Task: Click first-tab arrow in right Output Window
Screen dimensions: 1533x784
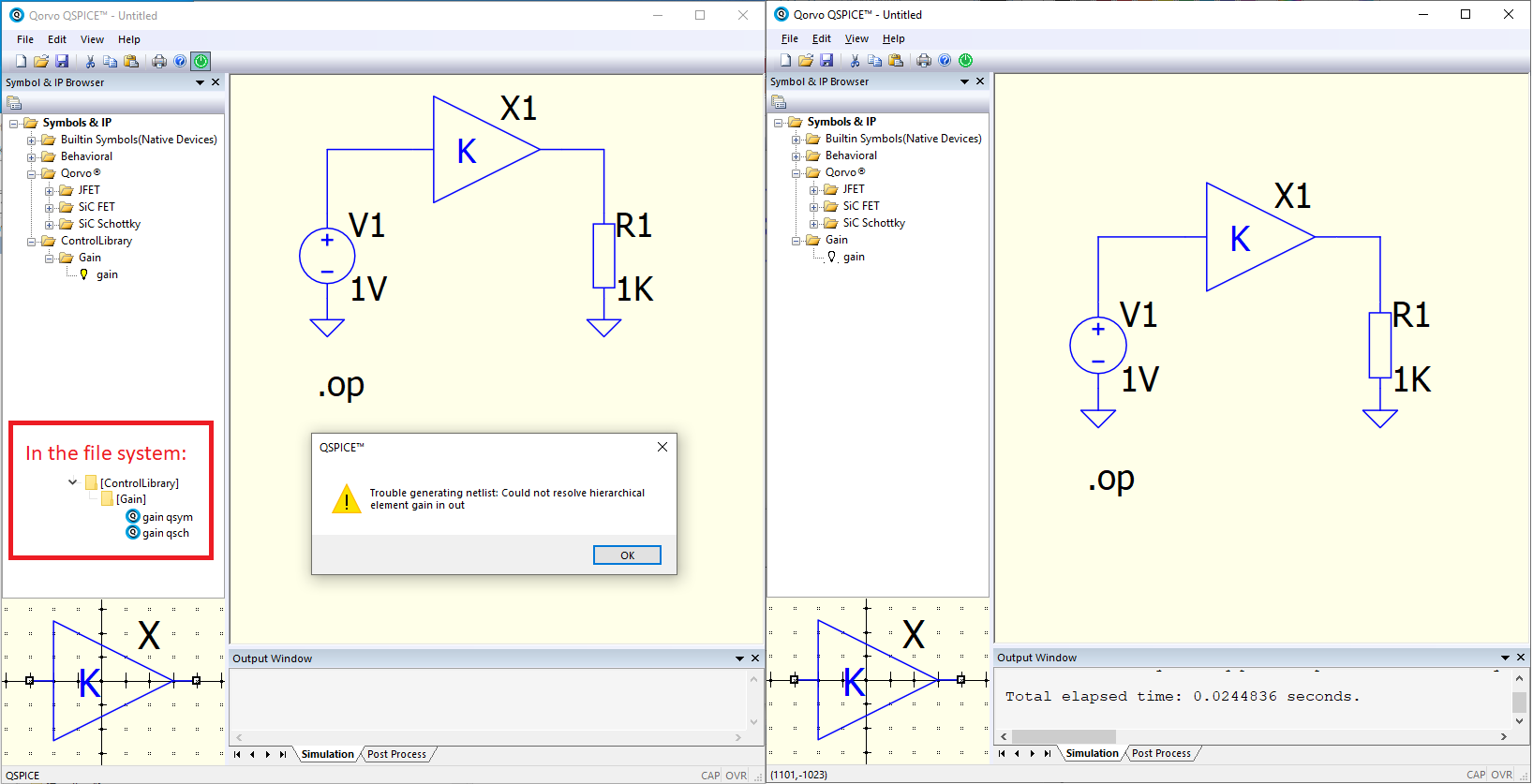Action: (1002, 753)
